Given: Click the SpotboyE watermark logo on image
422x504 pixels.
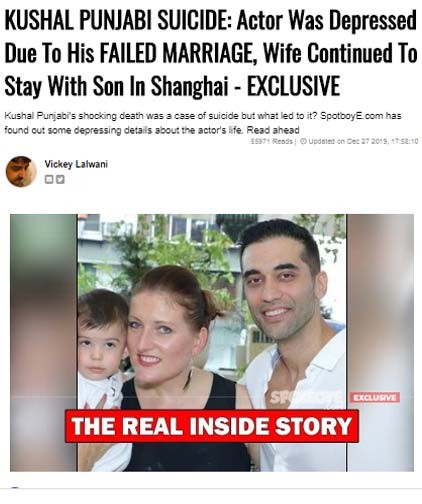Looking at the screenshot, I should pyautogui.click(x=305, y=398).
